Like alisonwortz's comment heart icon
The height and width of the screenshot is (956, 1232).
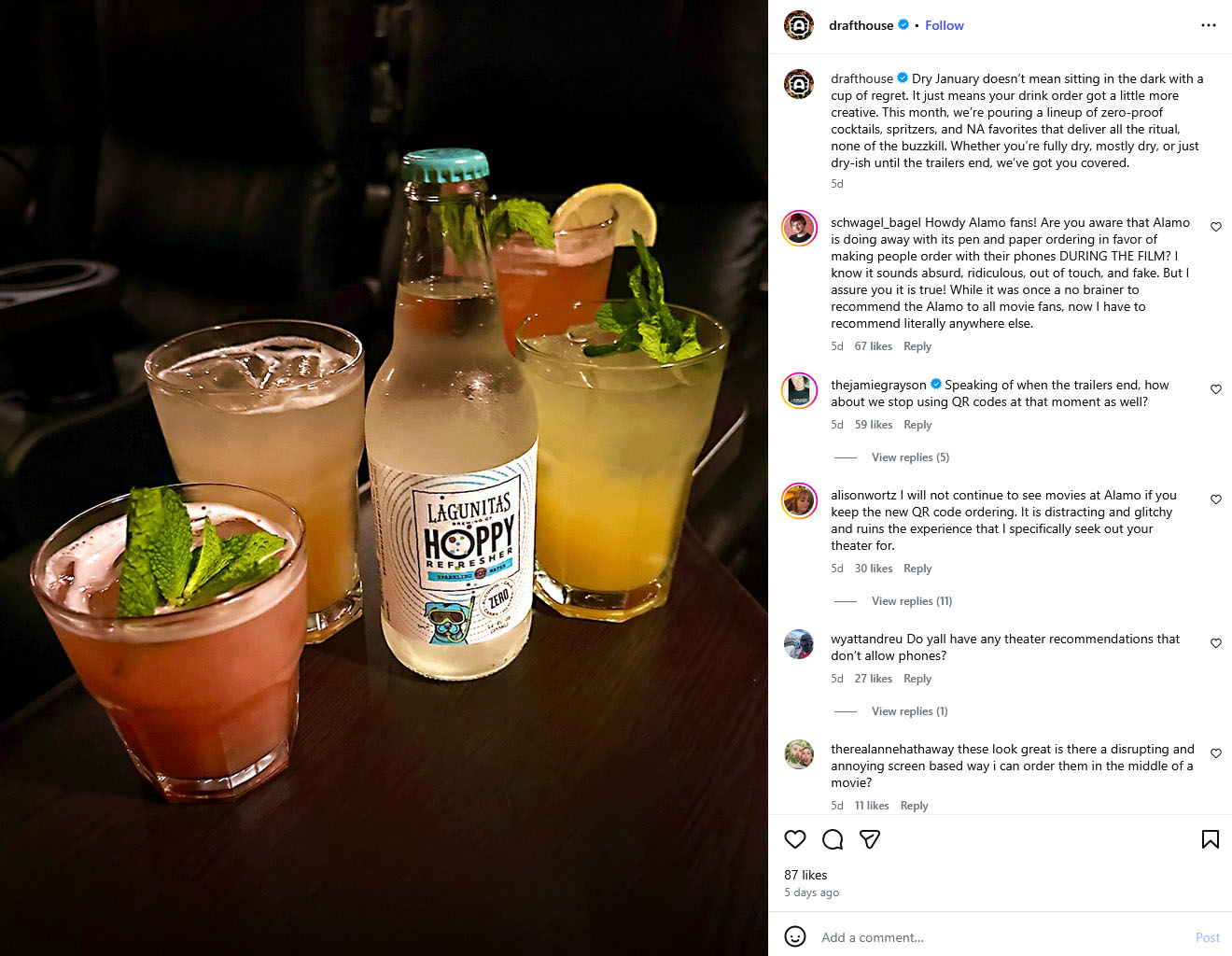click(1216, 499)
